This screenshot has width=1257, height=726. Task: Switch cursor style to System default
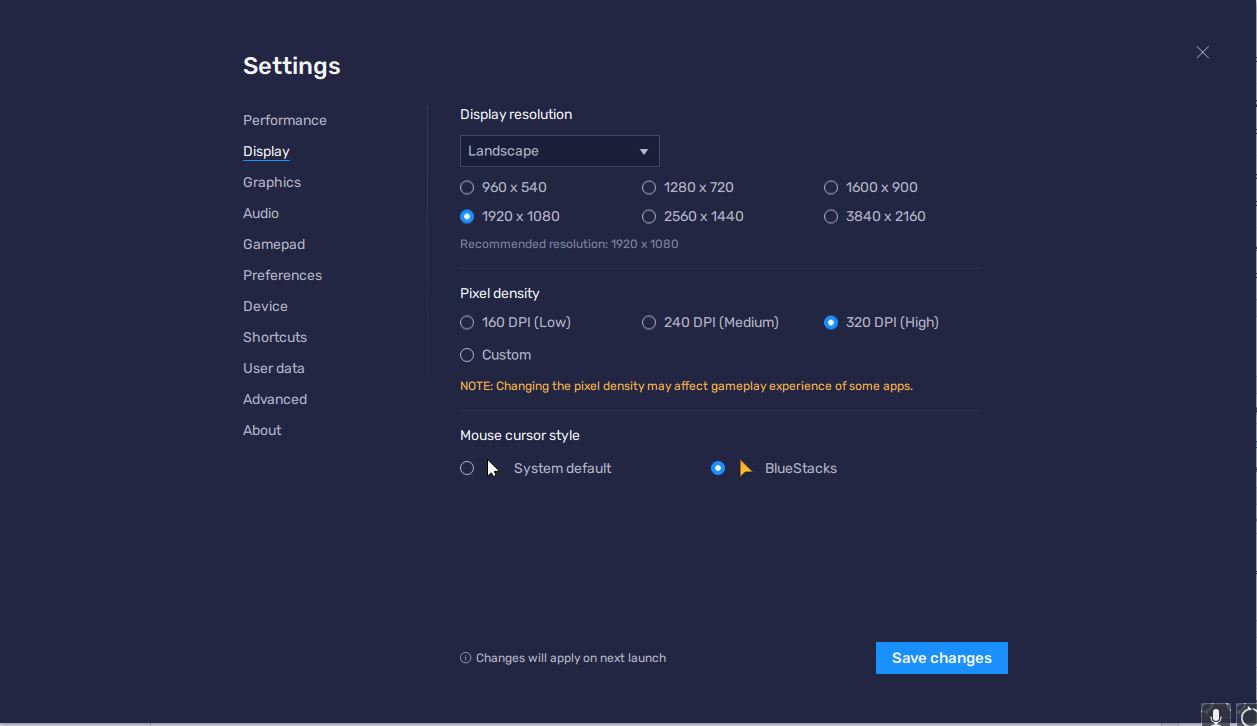point(467,468)
